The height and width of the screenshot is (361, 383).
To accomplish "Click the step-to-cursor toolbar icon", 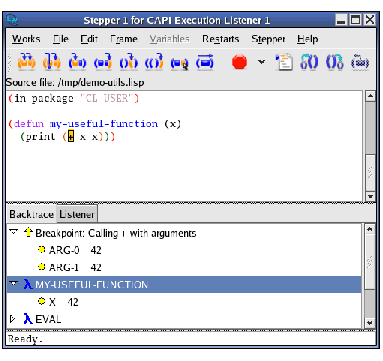I will point(179,62).
